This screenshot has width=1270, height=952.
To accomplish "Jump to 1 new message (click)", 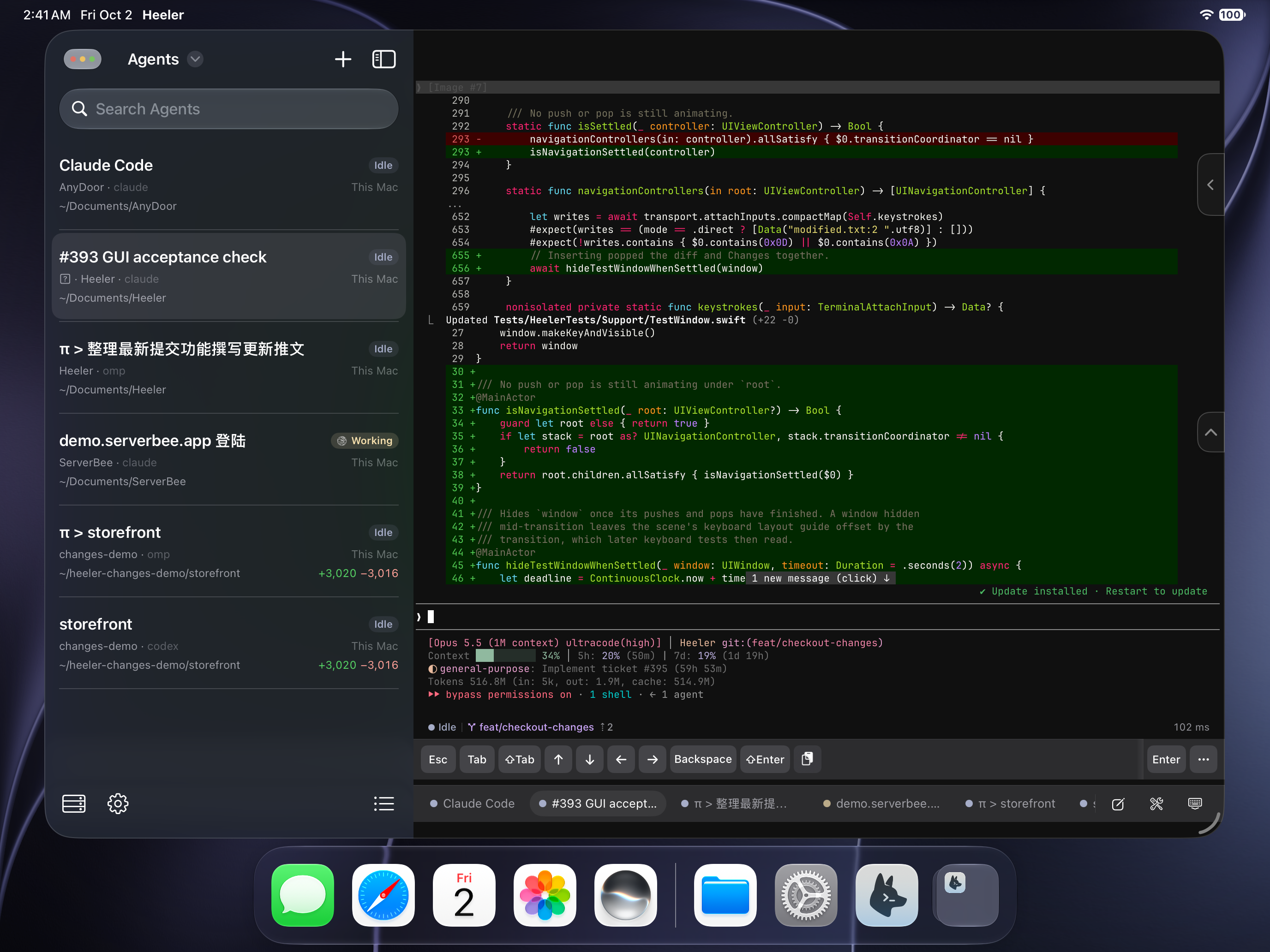I will pos(821,578).
